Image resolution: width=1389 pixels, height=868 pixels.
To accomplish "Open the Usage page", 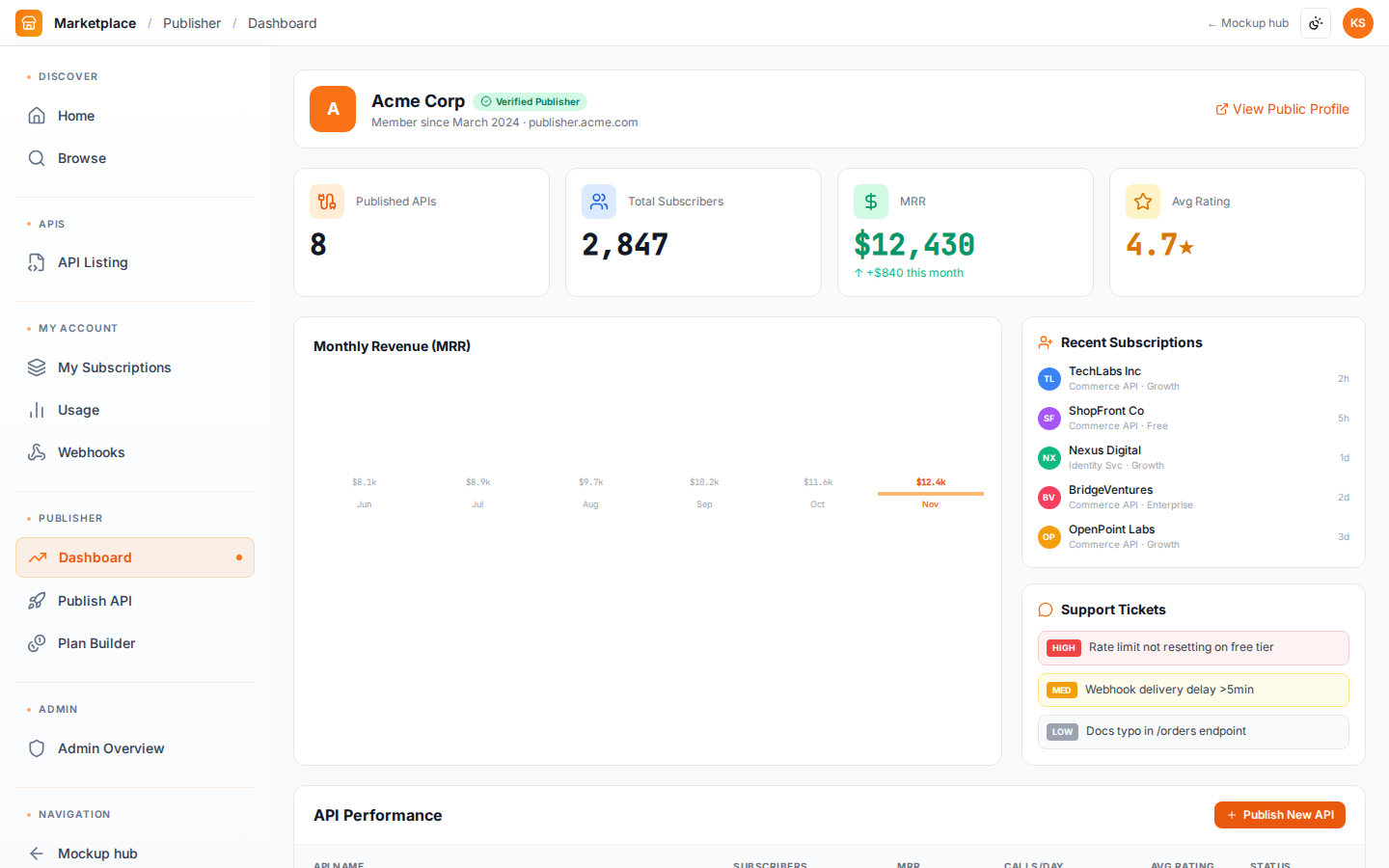I will coord(135,410).
